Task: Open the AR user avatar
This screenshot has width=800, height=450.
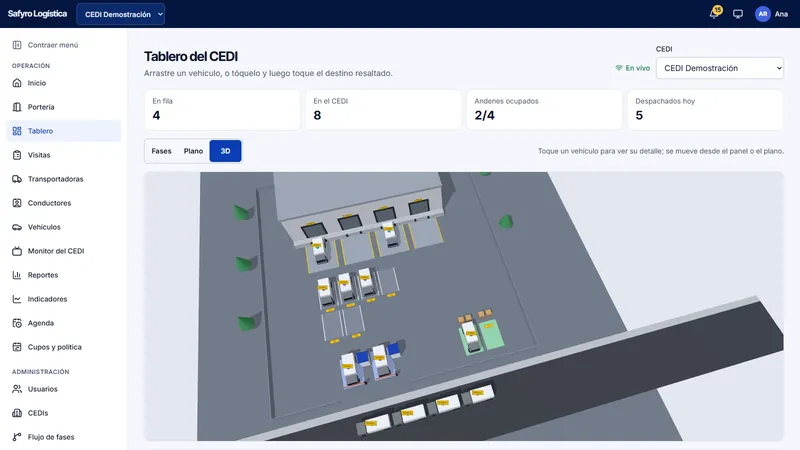Action: (762, 14)
